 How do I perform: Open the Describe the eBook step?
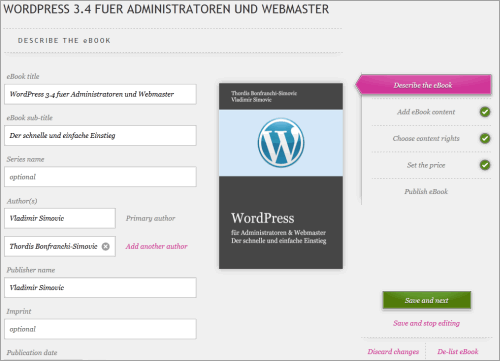(423, 85)
